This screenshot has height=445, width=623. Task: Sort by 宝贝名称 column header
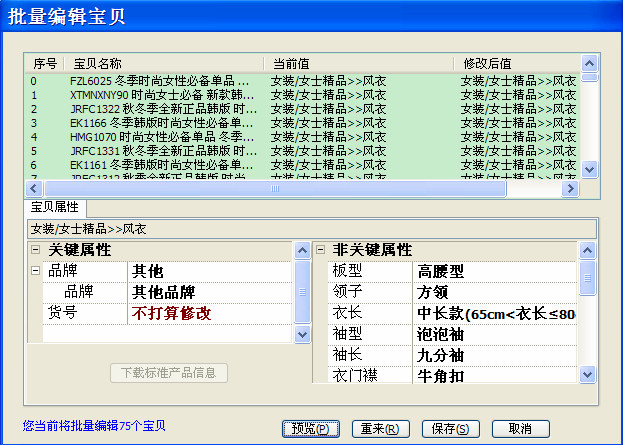[x=160, y=63]
